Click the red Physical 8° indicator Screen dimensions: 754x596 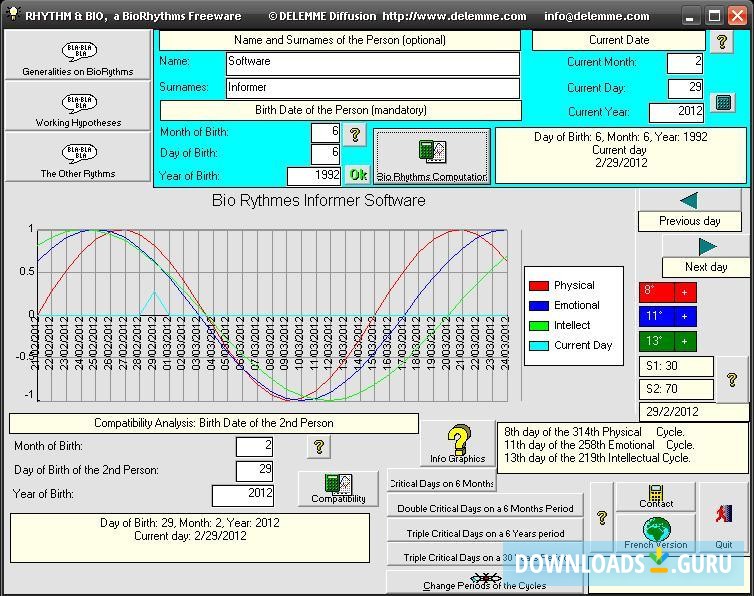coord(667,291)
